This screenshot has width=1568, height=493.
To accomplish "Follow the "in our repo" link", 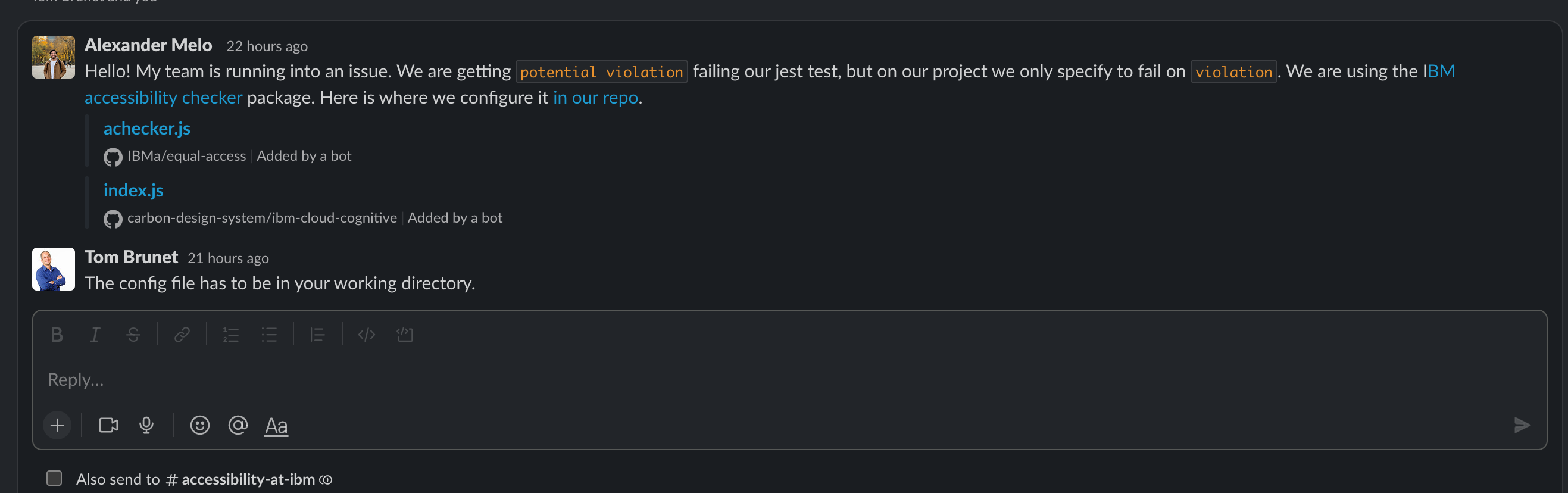I will pyautogui.click(x=595, y=98).
